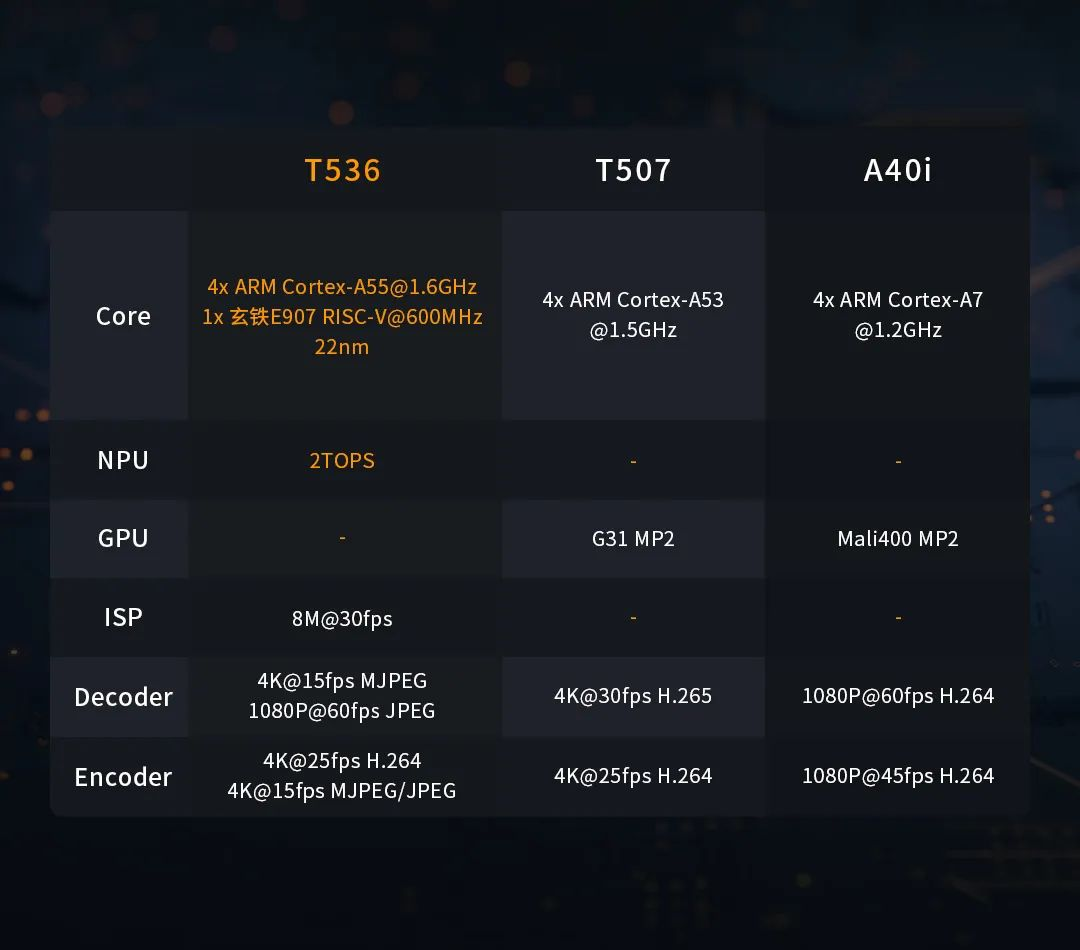Select the Mali400 MP2 GPU cell
Screen dimensions: 1080x950
pos(897,539)
